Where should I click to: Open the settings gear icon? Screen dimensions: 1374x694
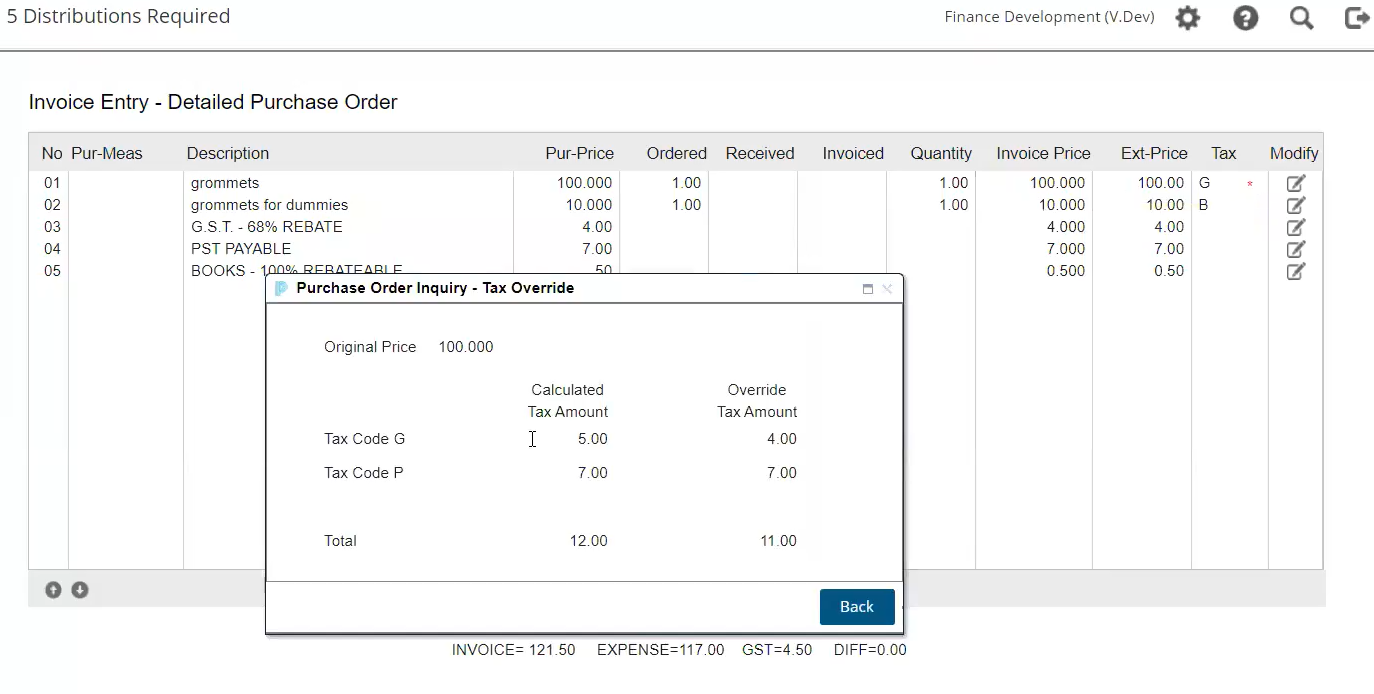1187,17
